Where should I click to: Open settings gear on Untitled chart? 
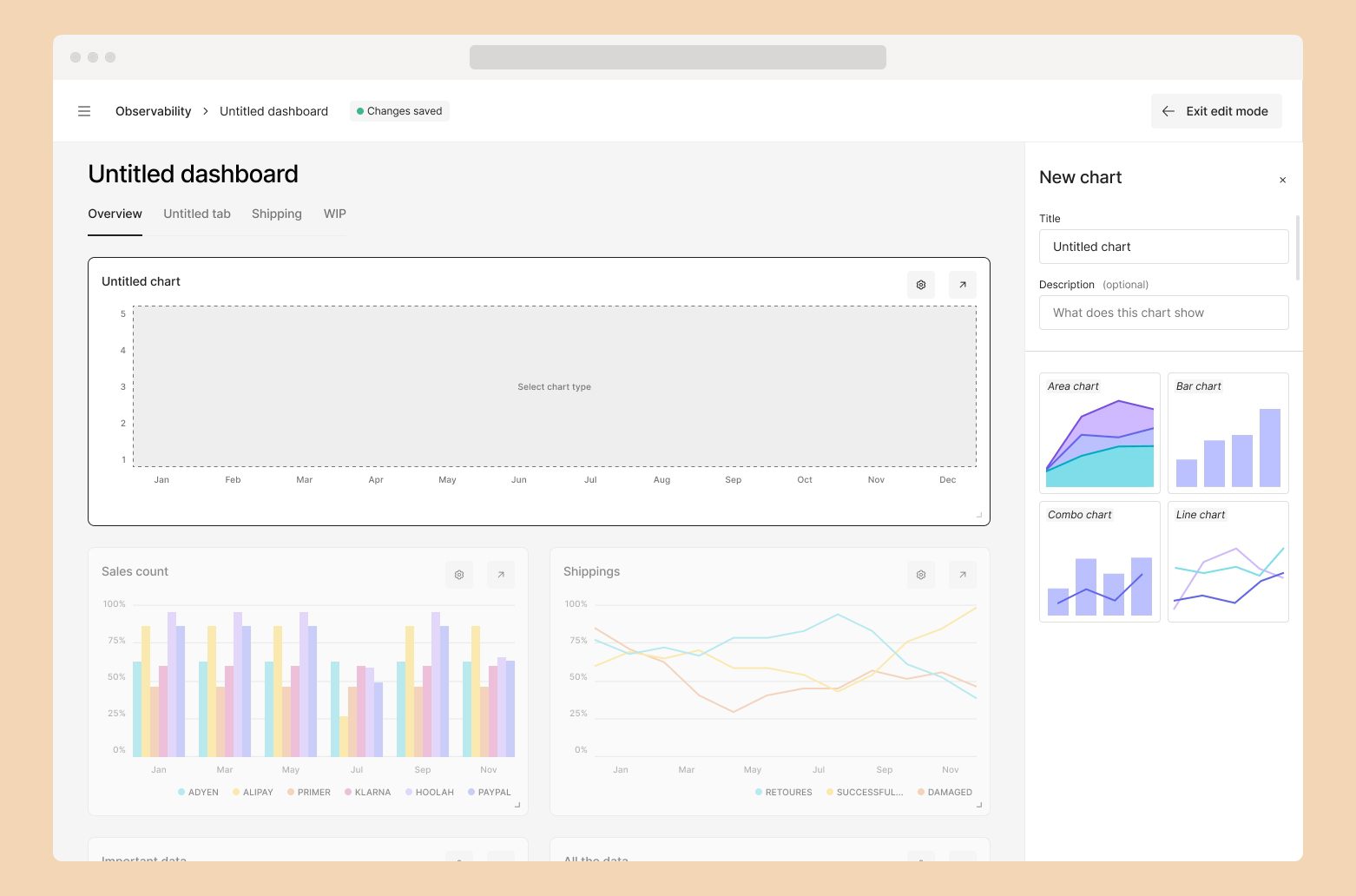tap(920, 285)
